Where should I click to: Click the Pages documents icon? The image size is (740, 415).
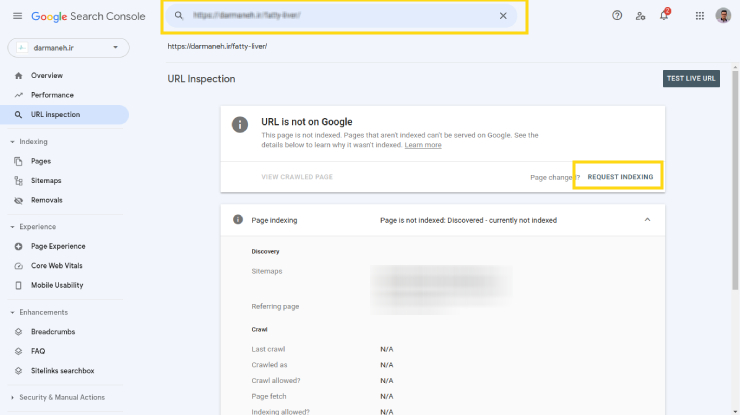point(18,161)
